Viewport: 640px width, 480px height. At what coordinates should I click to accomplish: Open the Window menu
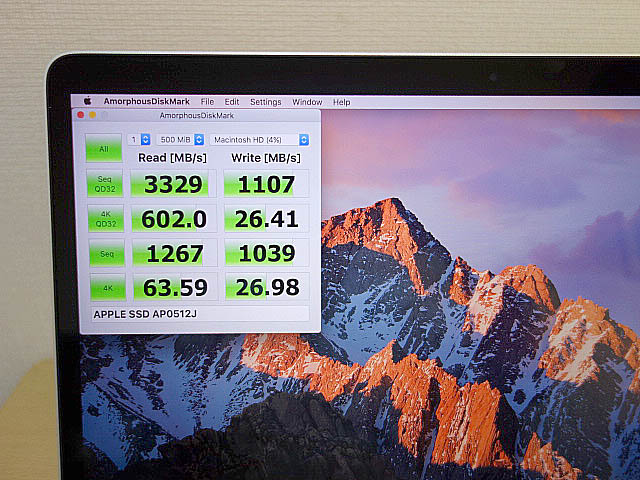click(x=307, y=102)
